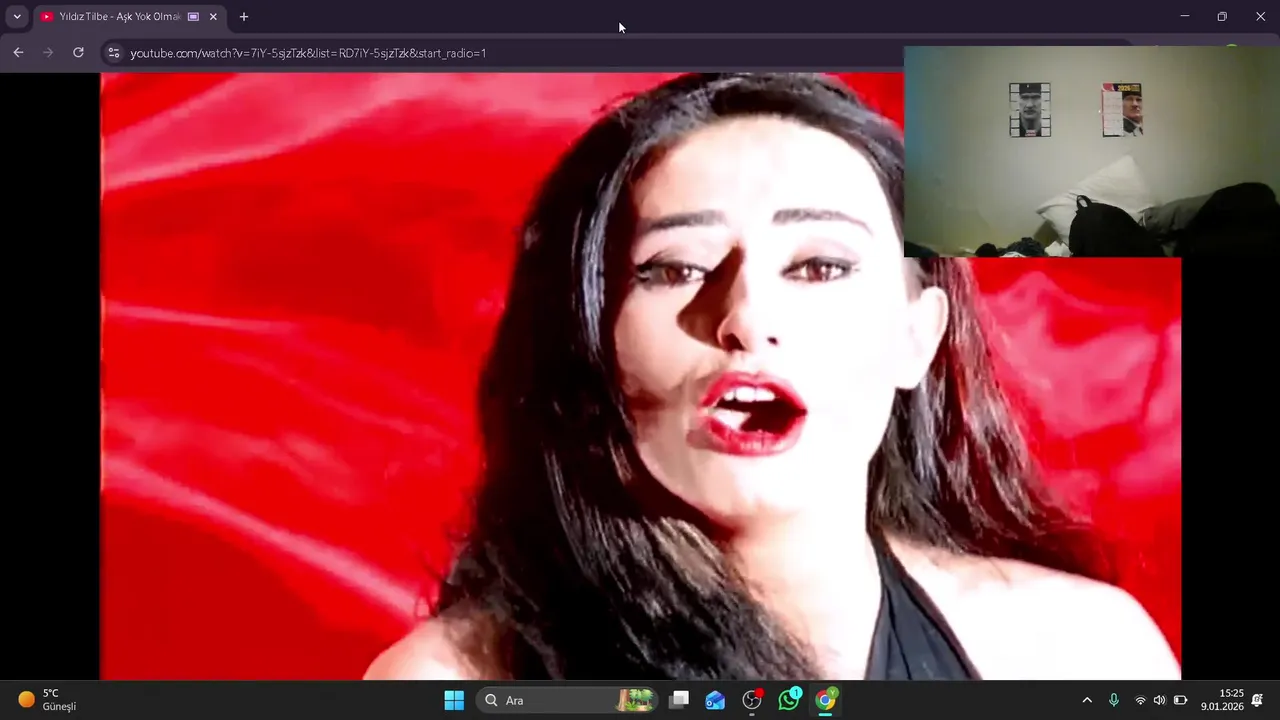The image size is (1280, 720).
Task: Open the weather widget showing 5°C Güneşli
Action: (x=48, y=700)
